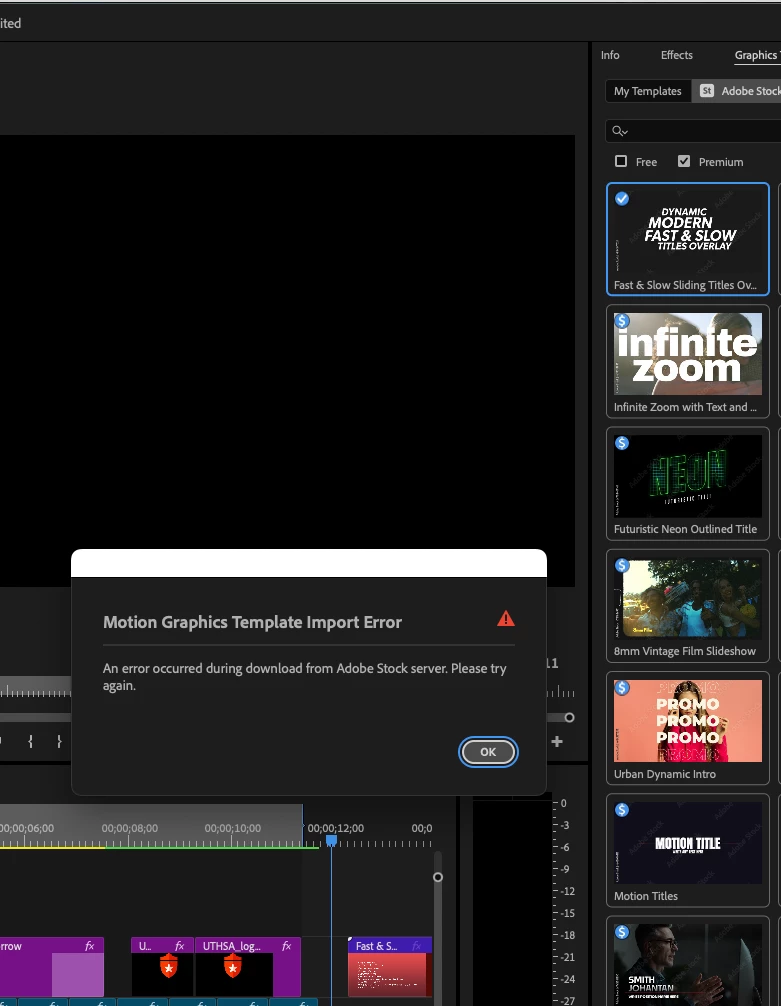The image size is (781, 1006).
Task: Click the dollar badge on Infinite Zoom template
Action: [622, 321]
